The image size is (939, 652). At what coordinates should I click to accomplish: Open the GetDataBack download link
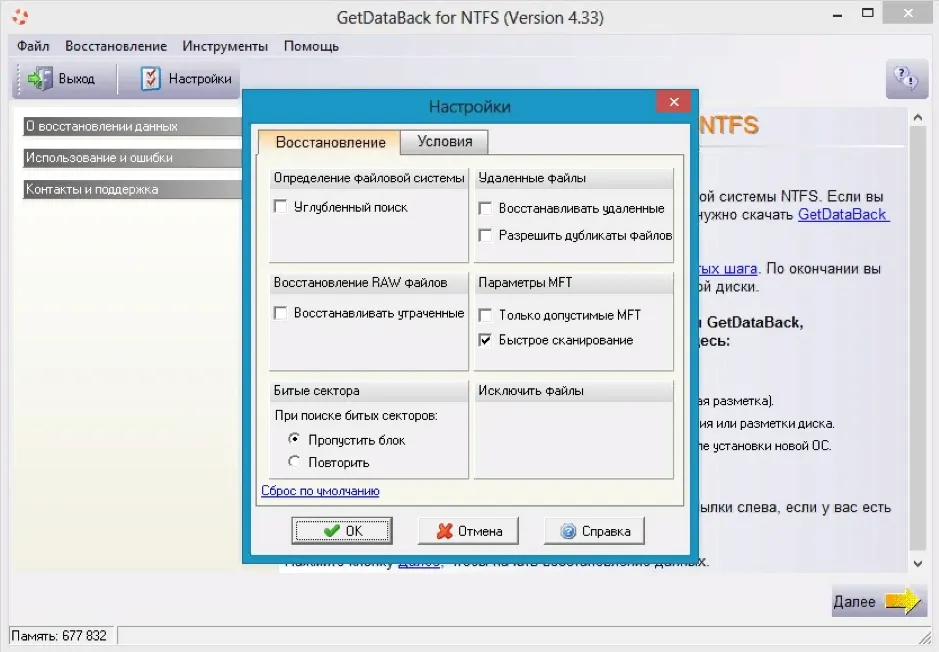click(843, 214)
